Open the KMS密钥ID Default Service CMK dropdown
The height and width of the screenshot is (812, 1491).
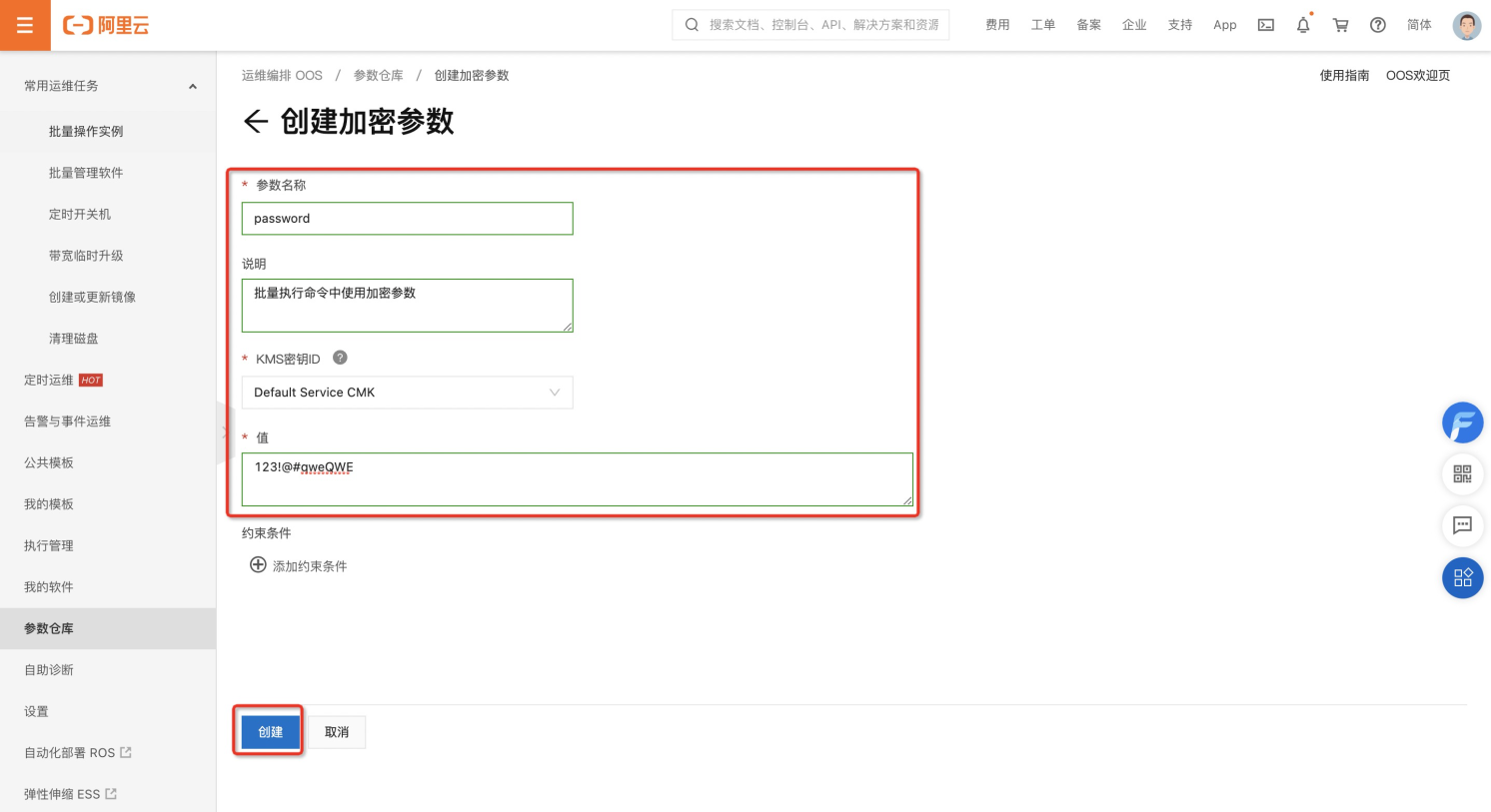407,393
